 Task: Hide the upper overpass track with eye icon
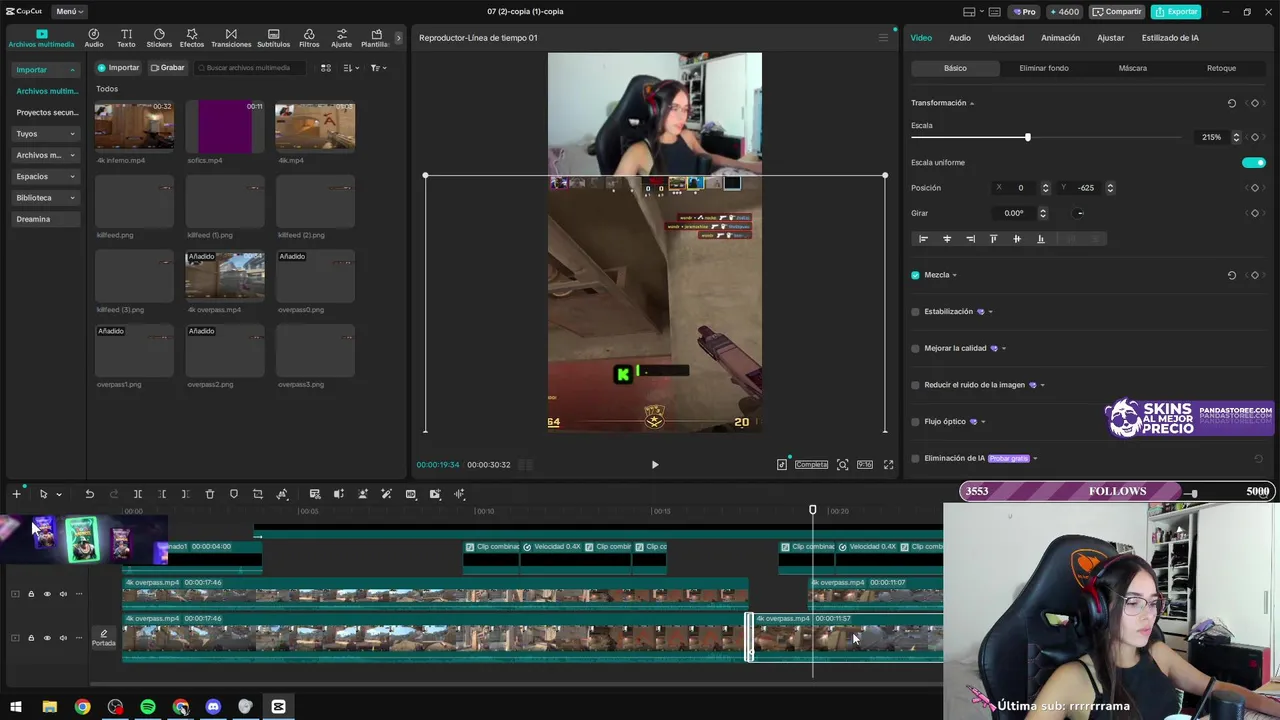point(47,594)
